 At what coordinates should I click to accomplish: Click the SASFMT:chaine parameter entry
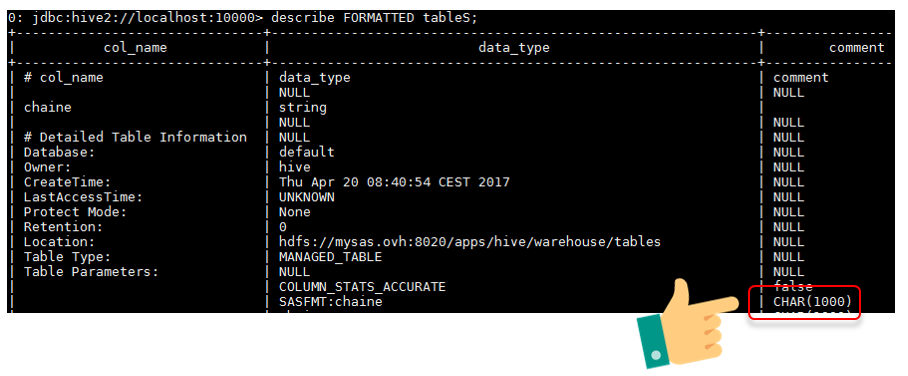pos(330,302)
